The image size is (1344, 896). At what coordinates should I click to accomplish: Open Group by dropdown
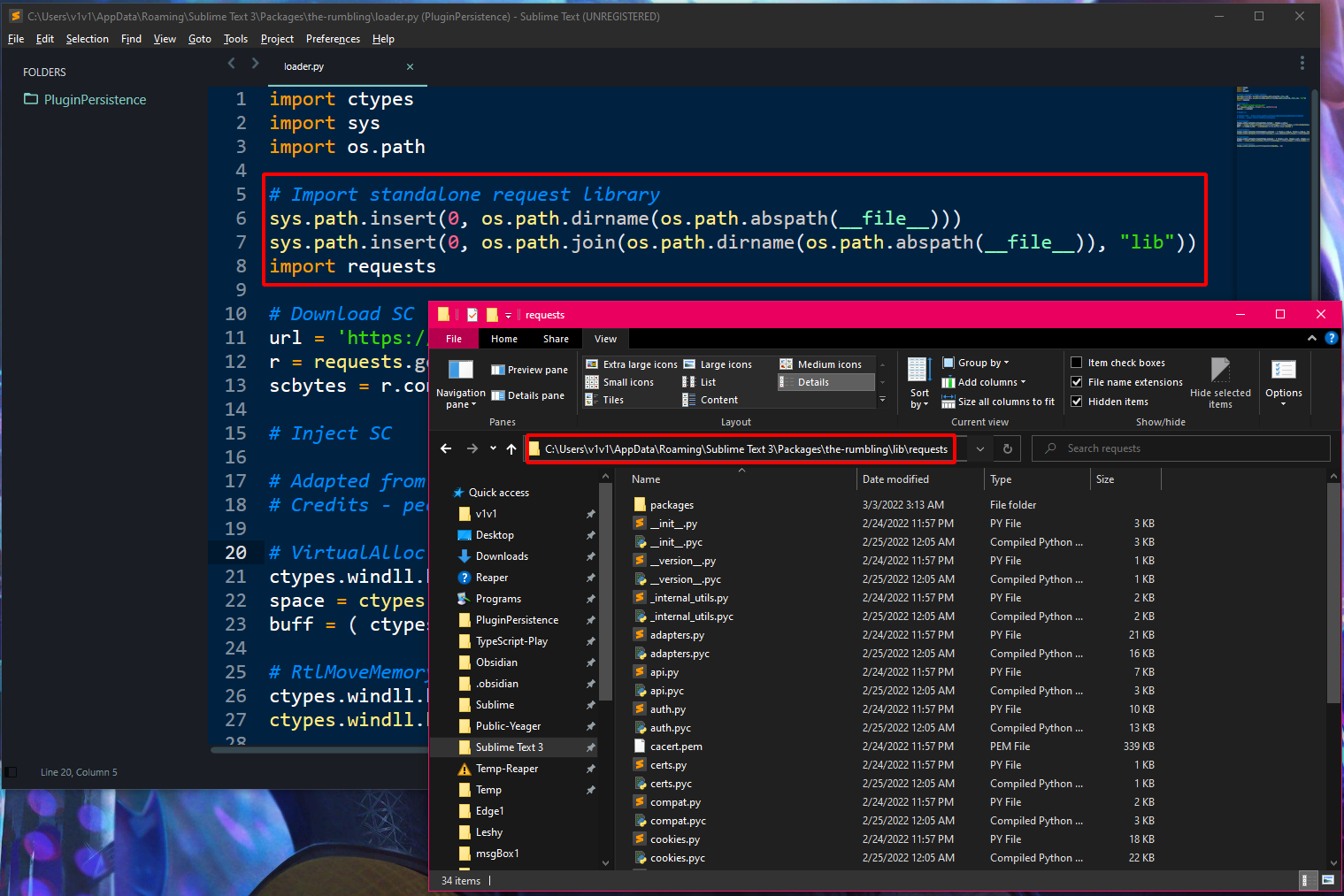point(976,363)
